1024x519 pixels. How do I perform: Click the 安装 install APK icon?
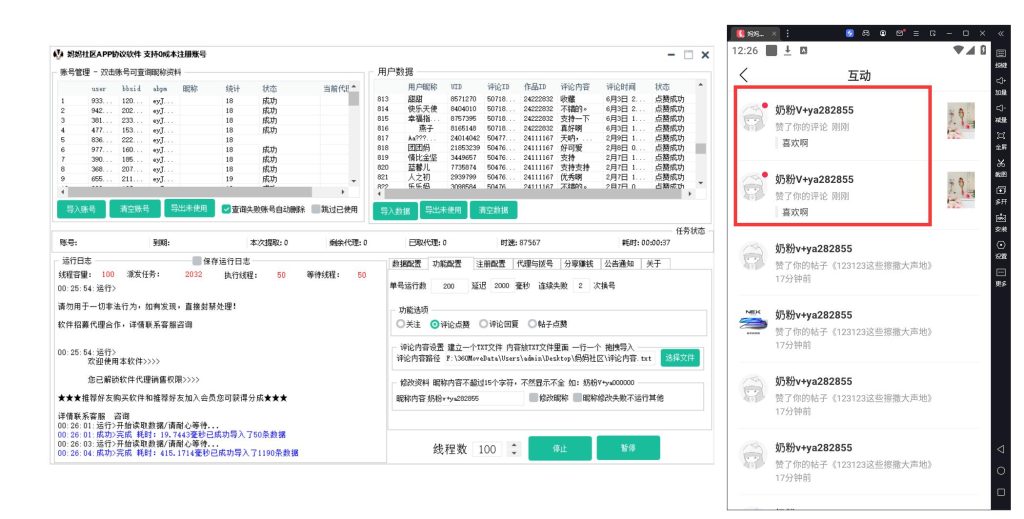[x=1000, y=221]
